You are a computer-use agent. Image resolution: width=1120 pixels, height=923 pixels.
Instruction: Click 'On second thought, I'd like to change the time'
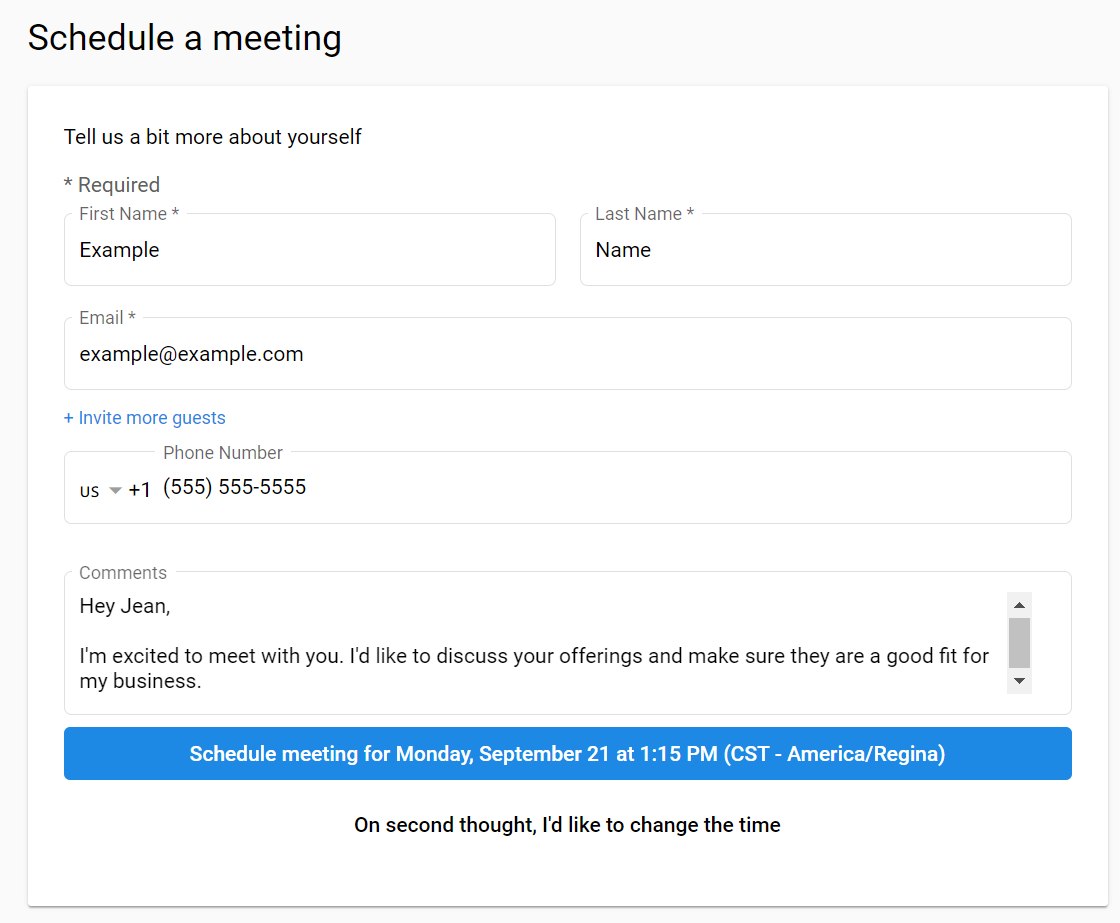(x=567, y=825)
